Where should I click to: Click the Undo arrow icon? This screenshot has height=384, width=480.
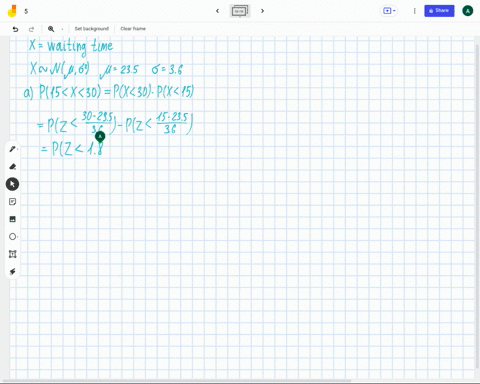coord(15,29)
